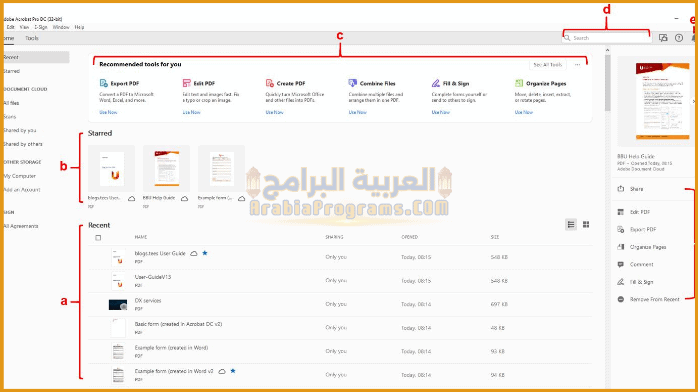698x392 pixels.
Task: Click the Combine Files tool icon
Action: [x=353, y=83]
